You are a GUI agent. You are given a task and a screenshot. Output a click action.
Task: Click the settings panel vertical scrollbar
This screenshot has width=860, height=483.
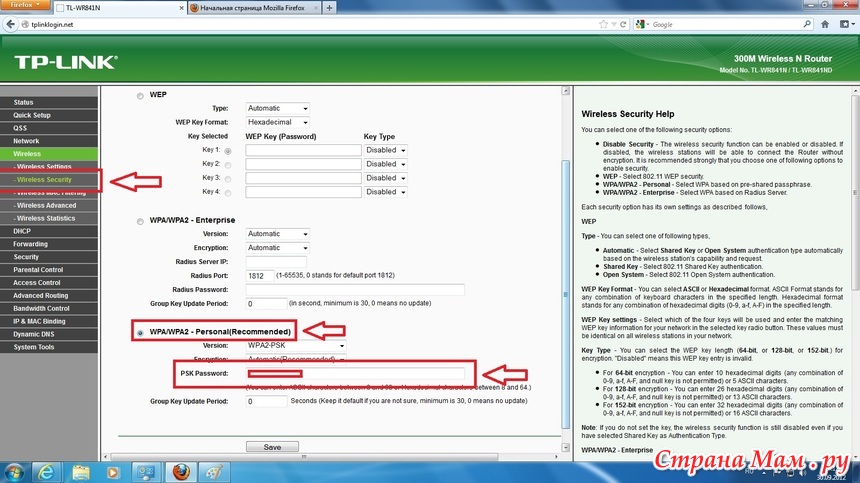[565, 294]
